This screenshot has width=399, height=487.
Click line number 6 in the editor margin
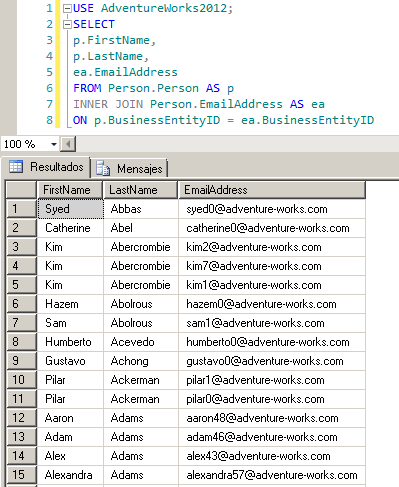(49, 88)
